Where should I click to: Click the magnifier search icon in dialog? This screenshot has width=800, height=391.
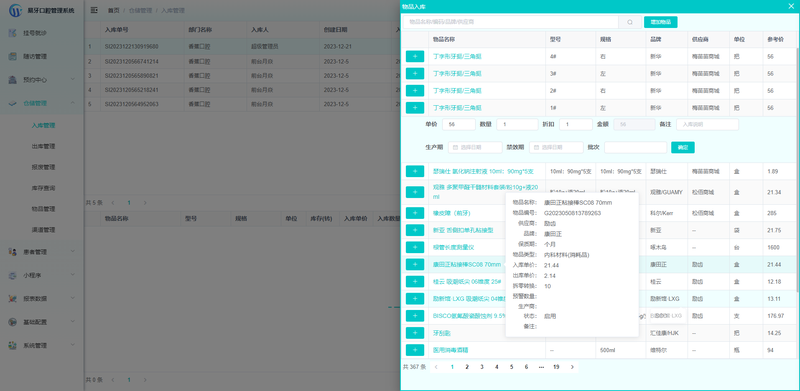point(630,22)
